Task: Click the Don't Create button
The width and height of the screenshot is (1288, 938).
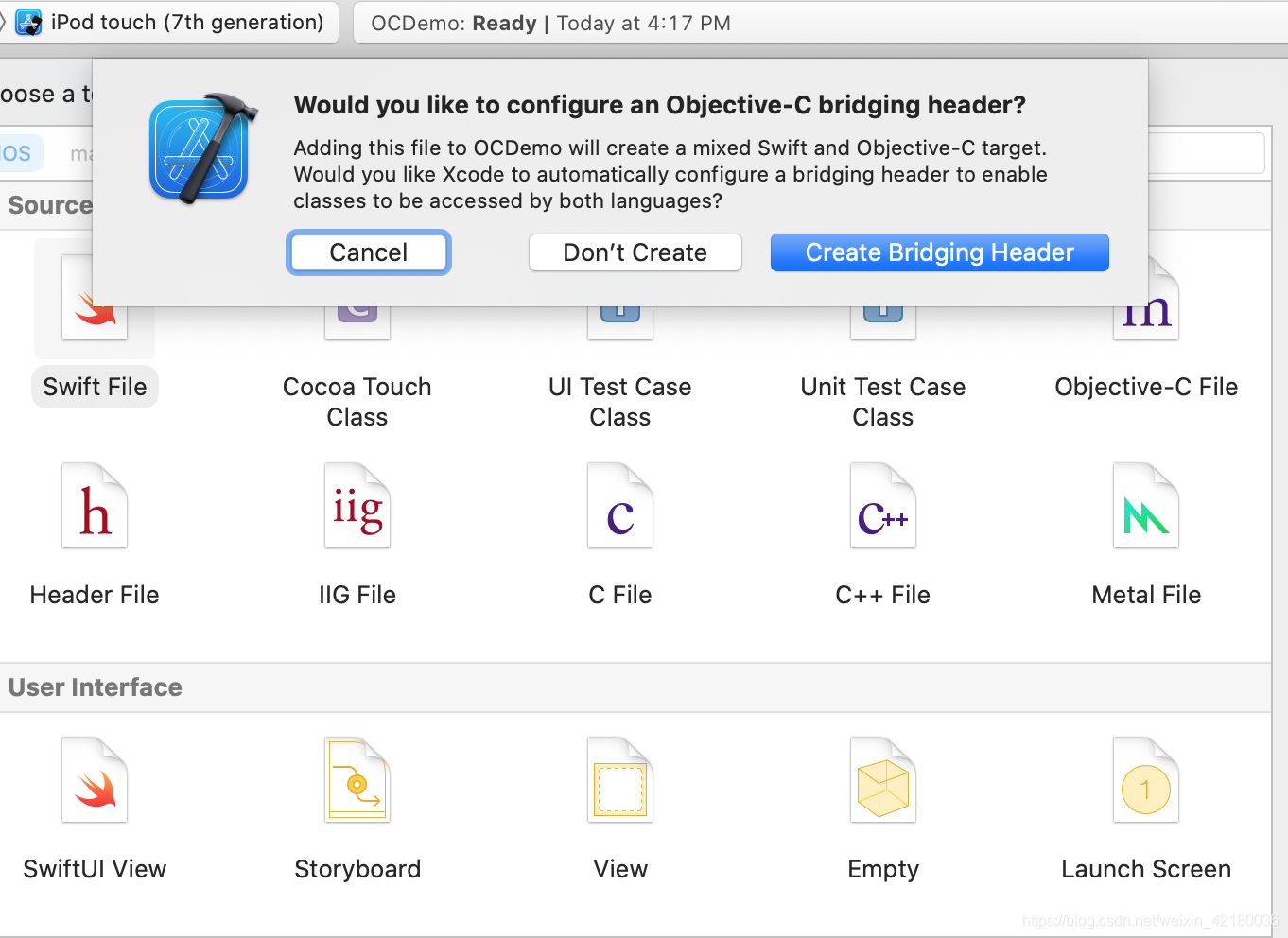Action: click(x=635, y=252)
